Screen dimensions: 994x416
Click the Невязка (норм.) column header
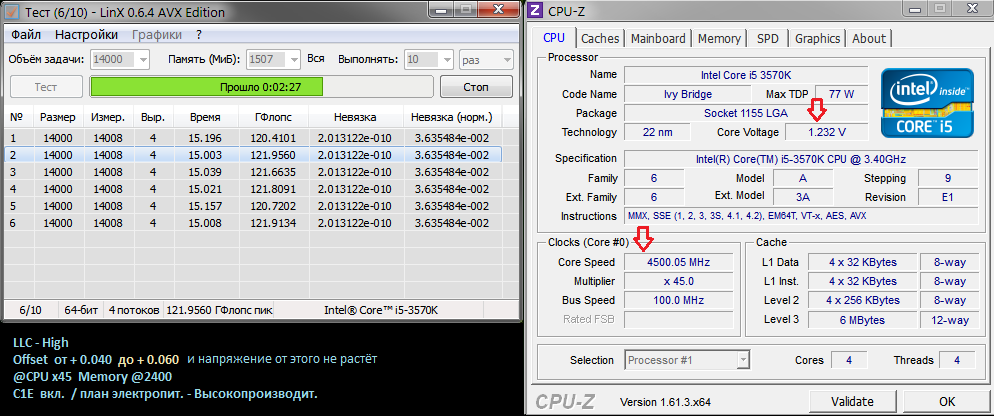pos(452,117)
